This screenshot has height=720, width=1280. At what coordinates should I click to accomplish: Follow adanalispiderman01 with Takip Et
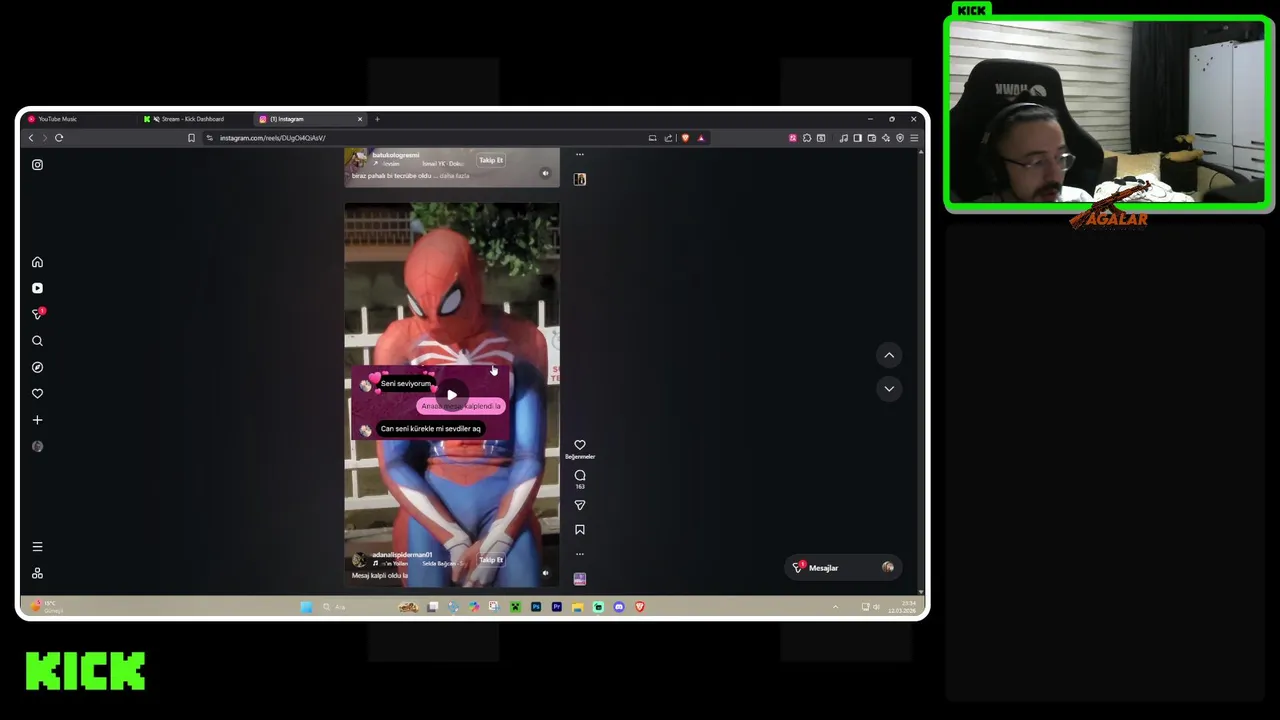[x=490, y=560]
